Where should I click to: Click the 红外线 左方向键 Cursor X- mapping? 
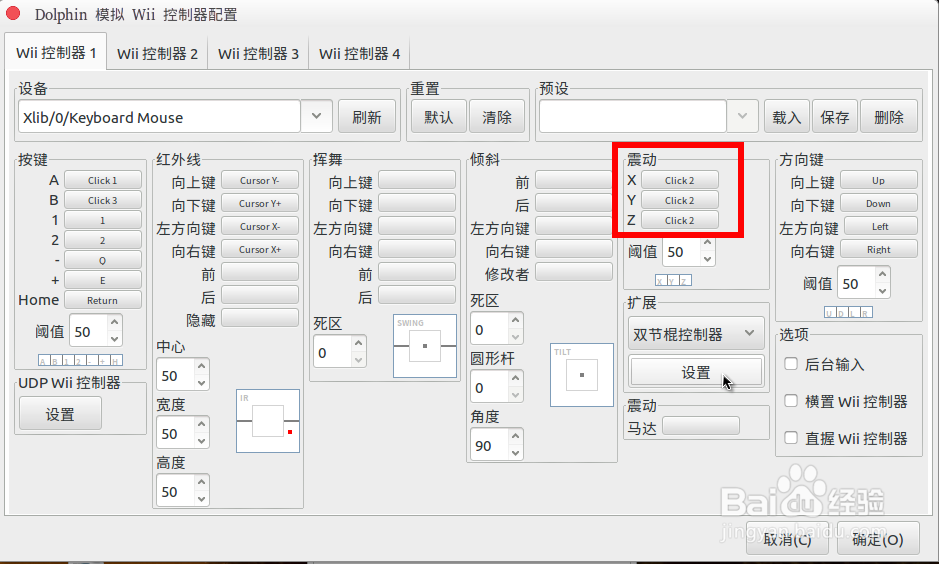click(x=260, y=226)
